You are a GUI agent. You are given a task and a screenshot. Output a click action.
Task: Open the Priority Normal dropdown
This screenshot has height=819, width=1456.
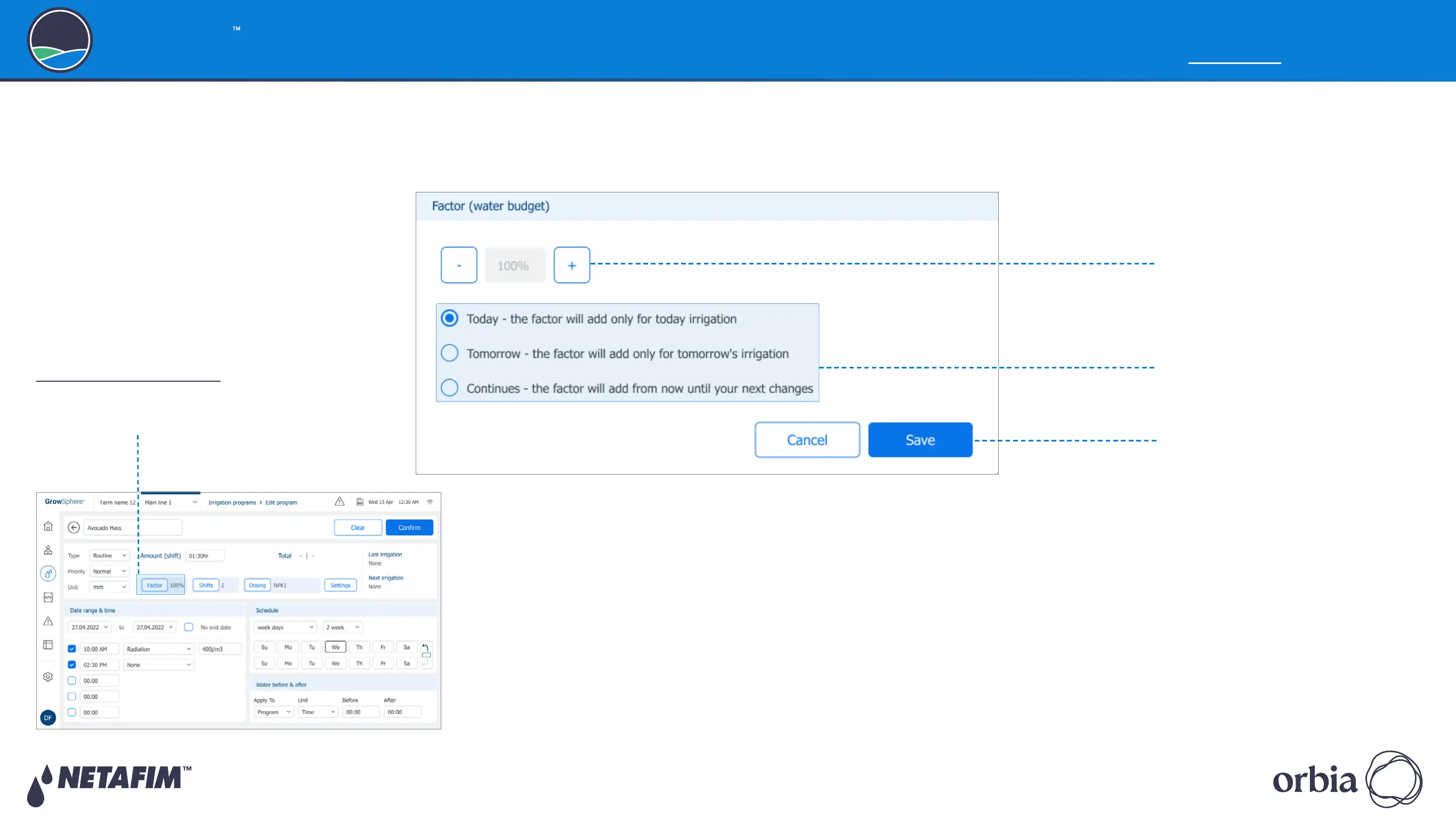pyautogui.click(x=110, y=571)
